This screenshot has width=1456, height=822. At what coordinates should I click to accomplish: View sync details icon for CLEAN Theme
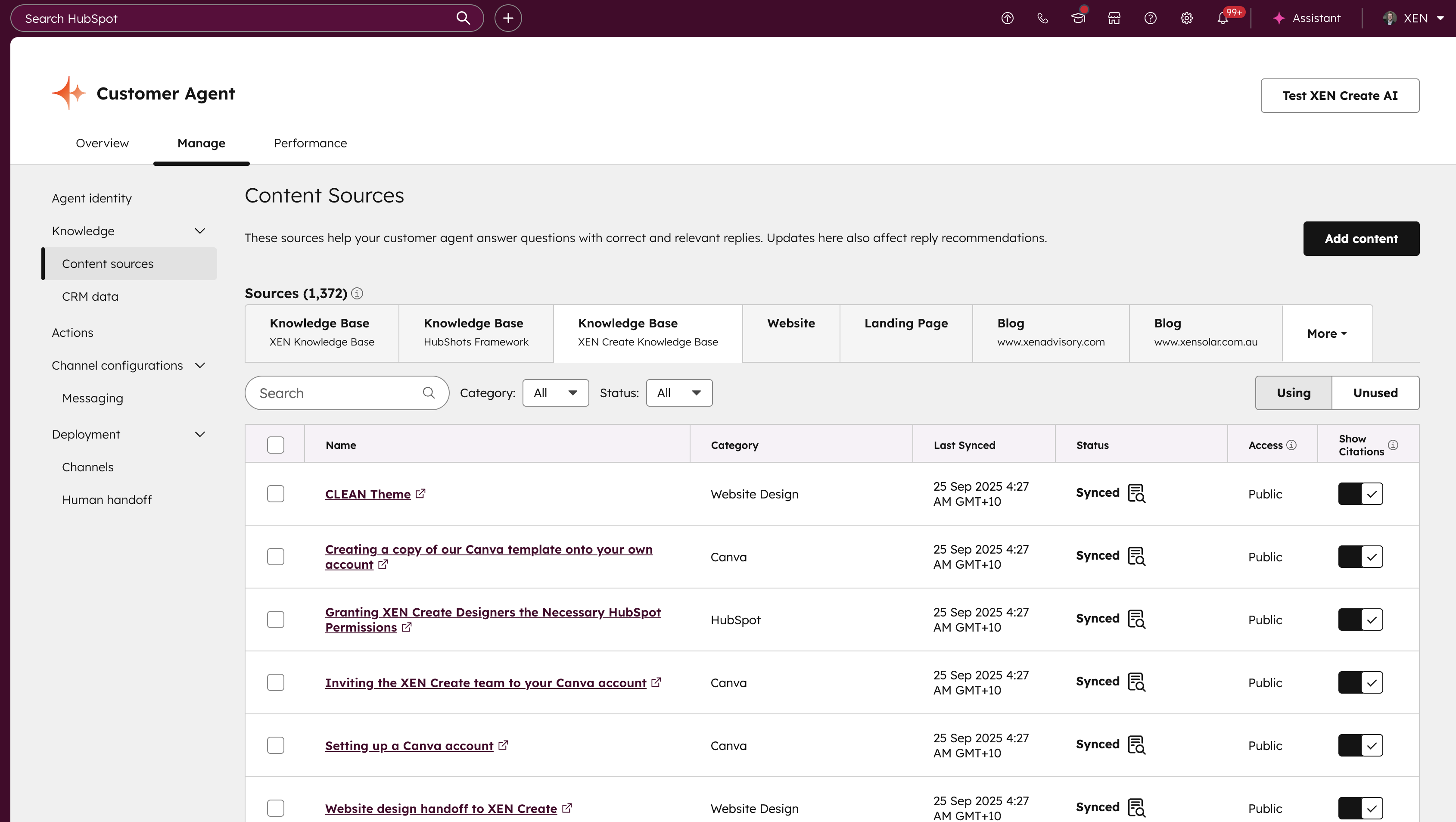click(1136, 494)
